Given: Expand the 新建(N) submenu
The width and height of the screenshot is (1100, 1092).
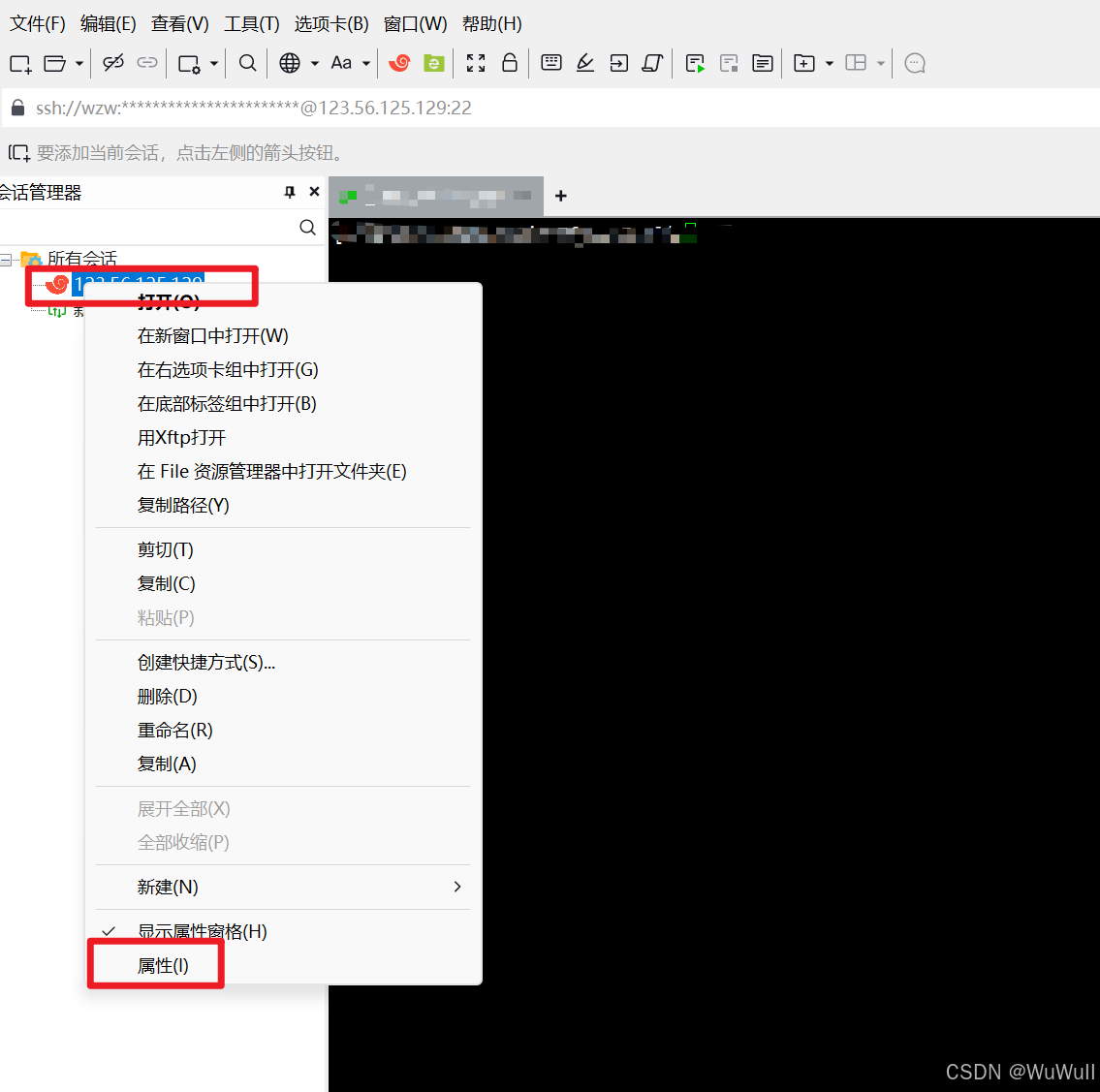Looking at the screenshot, I should point(283,888).
